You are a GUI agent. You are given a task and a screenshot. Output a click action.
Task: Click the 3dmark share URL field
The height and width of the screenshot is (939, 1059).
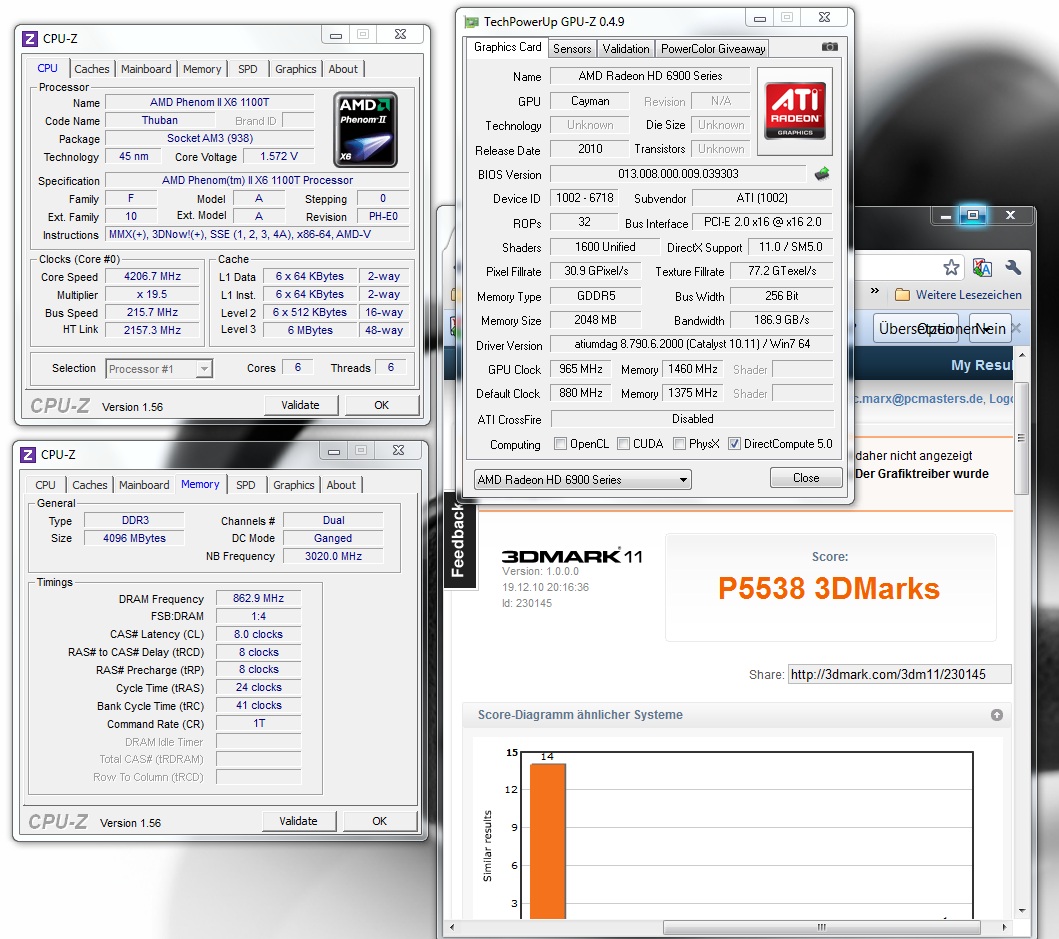tap(899, 674)
